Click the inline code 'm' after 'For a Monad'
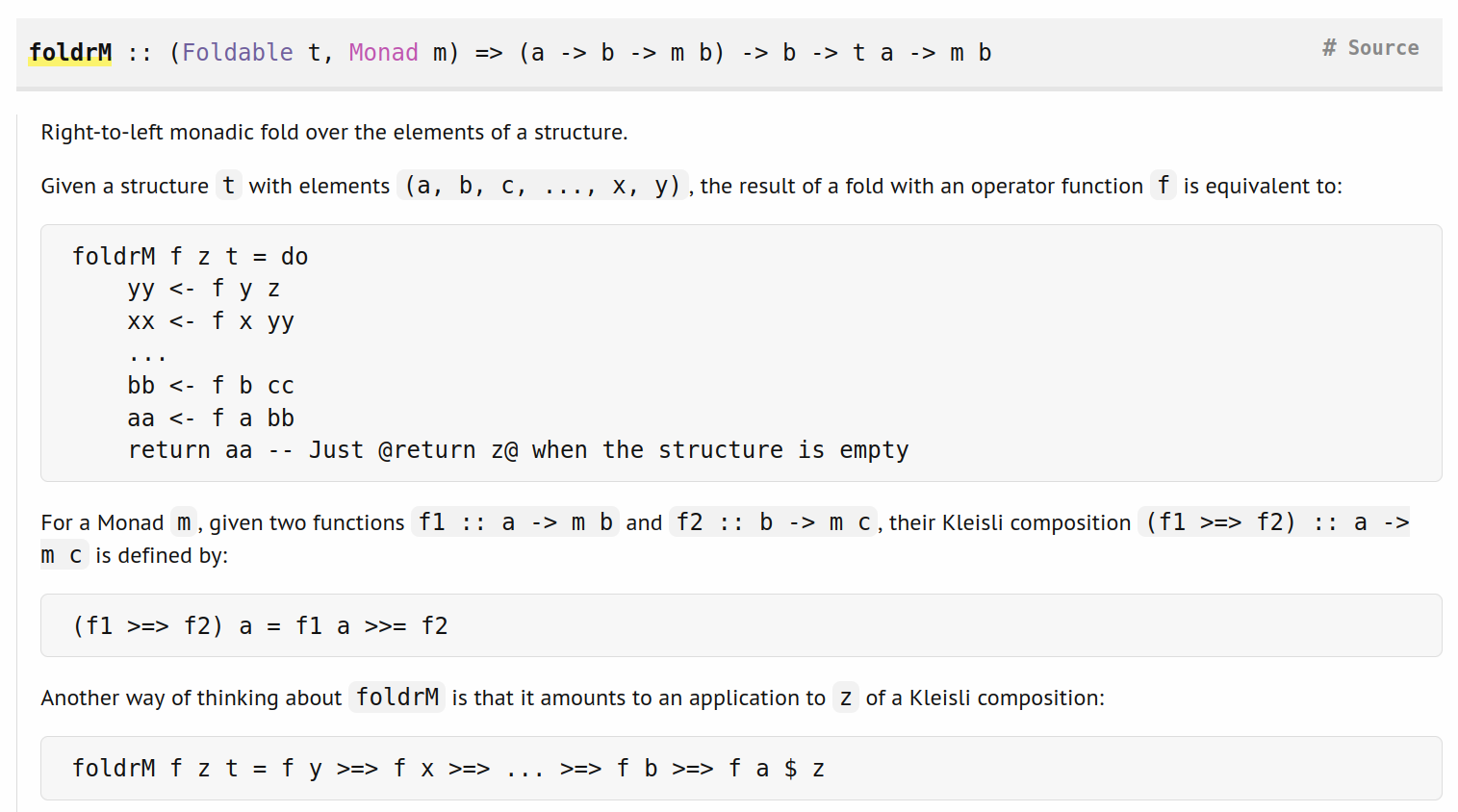This screenshot has height=812, width=1458. pyautogui.click(x=184, y=522)
